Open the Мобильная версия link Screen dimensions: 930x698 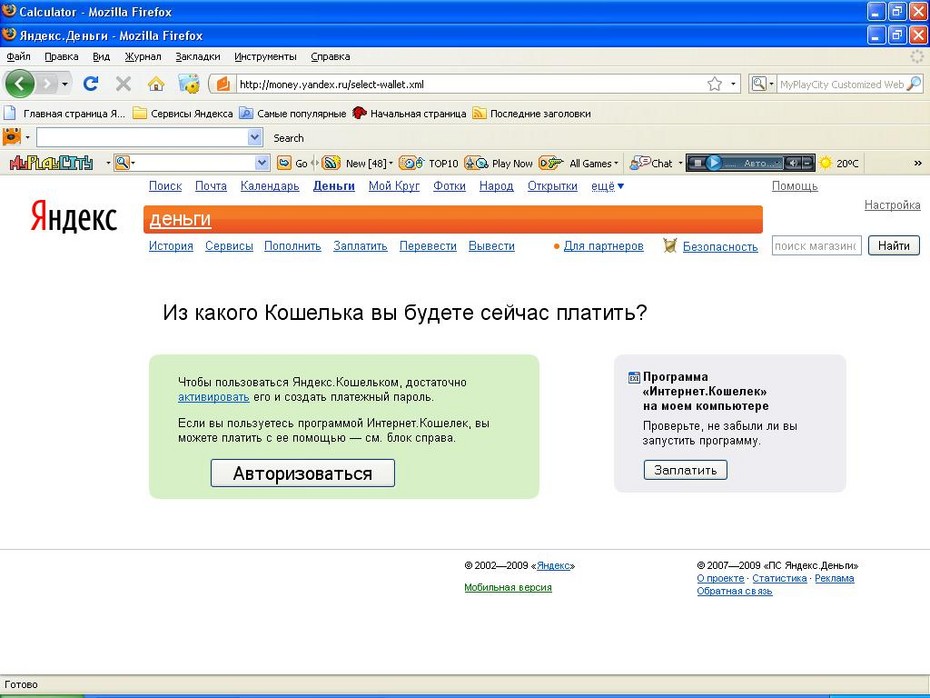coord(508,587)
